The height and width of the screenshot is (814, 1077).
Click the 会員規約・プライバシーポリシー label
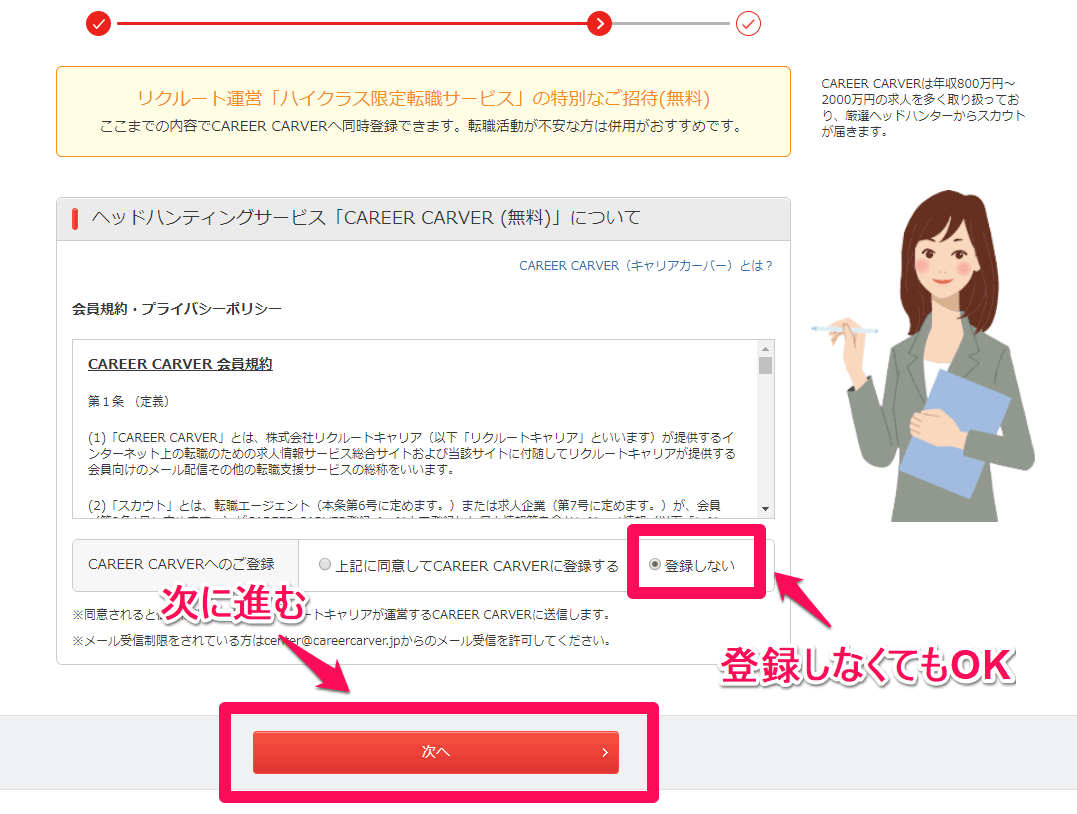pyautogui.click(x=177, y=309)
